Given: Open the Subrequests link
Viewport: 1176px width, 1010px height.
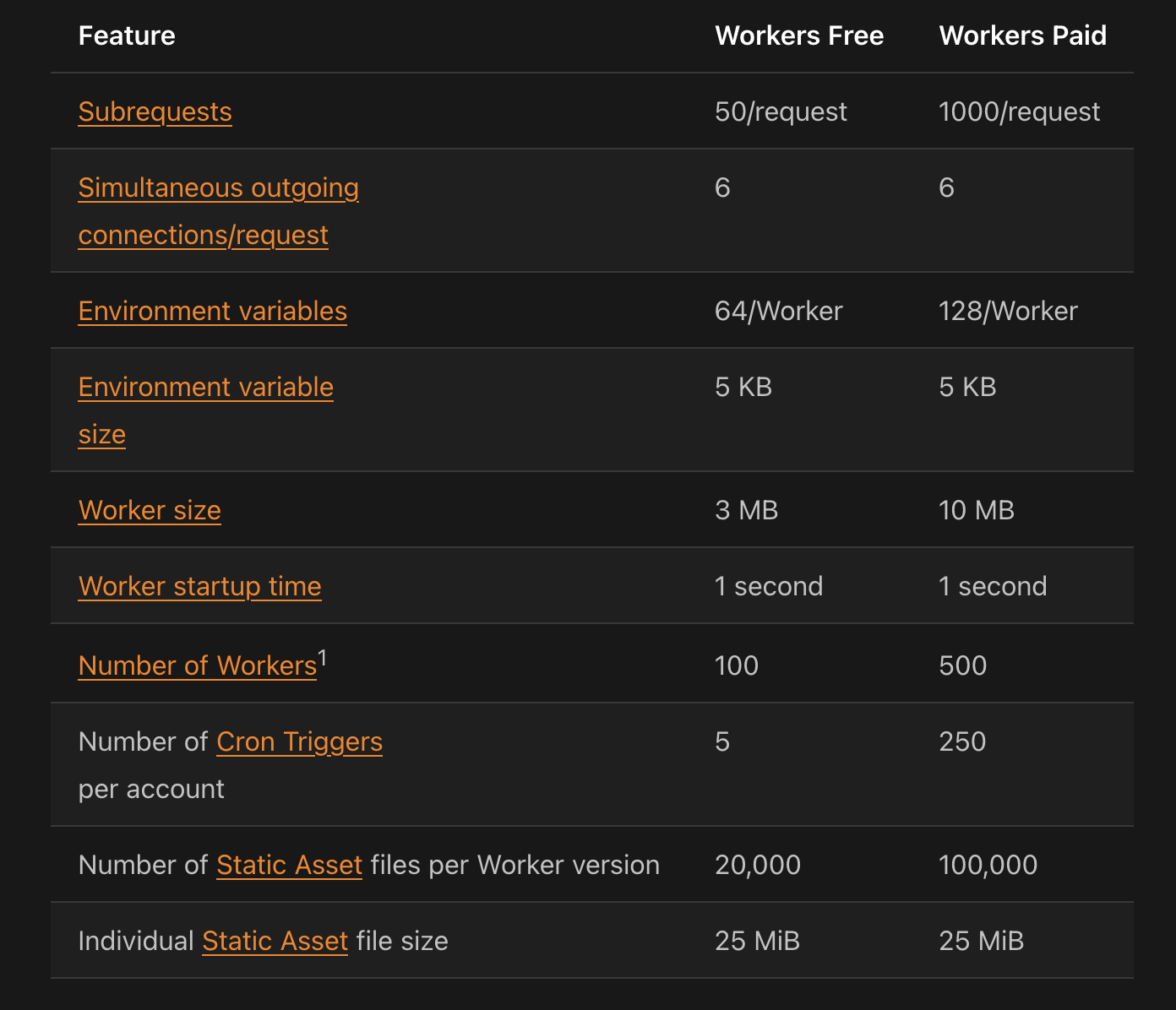Looking at the screenshot, I should tap(155, 111).
